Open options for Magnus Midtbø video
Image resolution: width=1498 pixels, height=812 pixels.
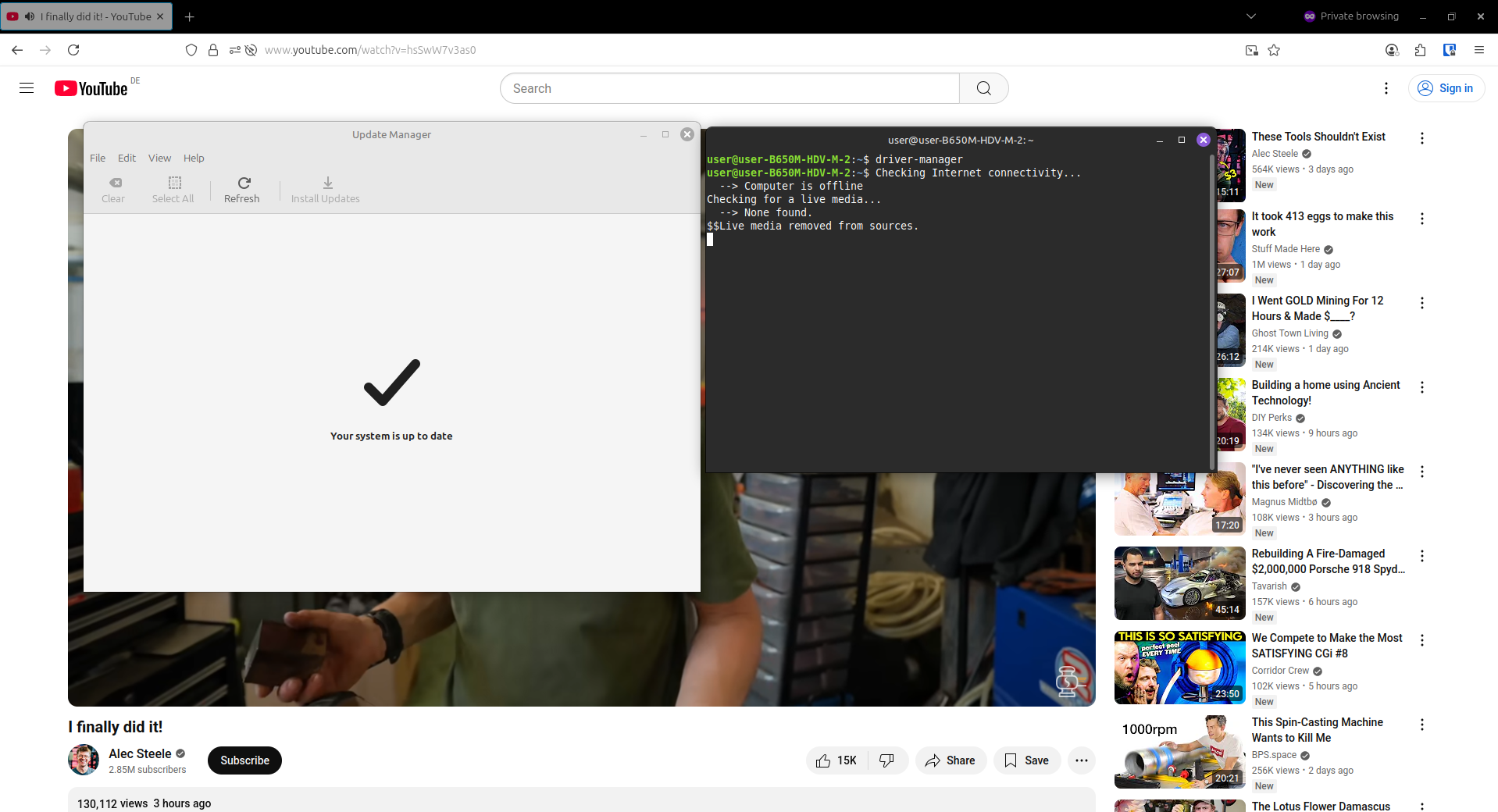[x=1422, y=472]
